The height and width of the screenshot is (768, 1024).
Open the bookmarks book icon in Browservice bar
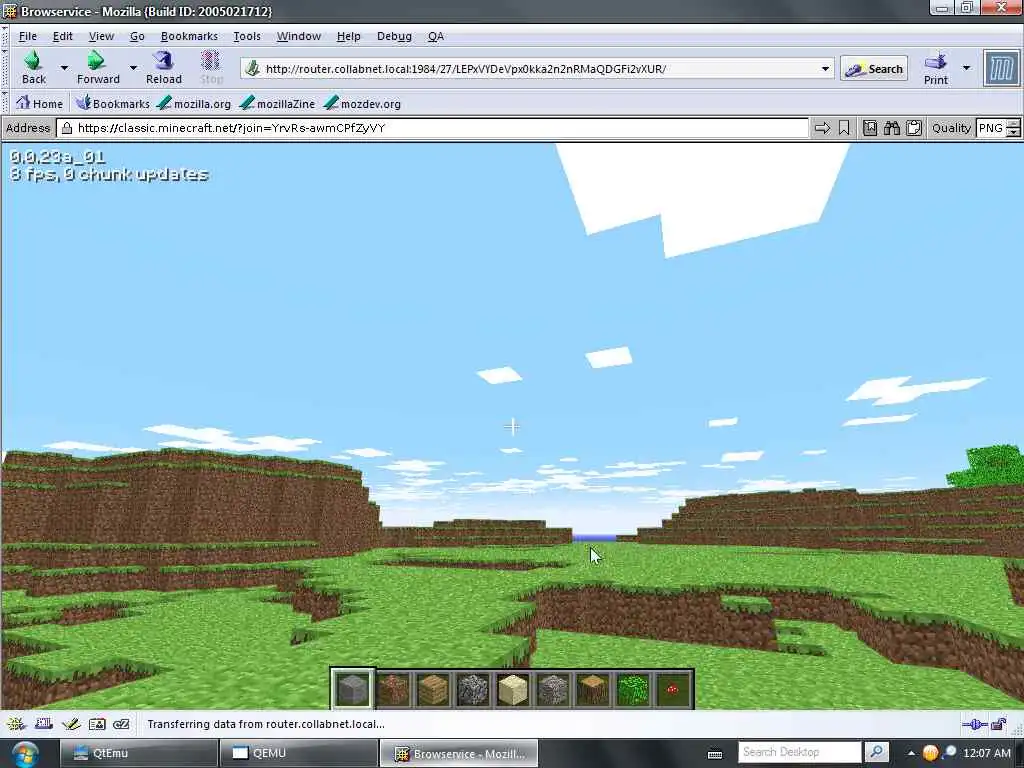point(869,128)
